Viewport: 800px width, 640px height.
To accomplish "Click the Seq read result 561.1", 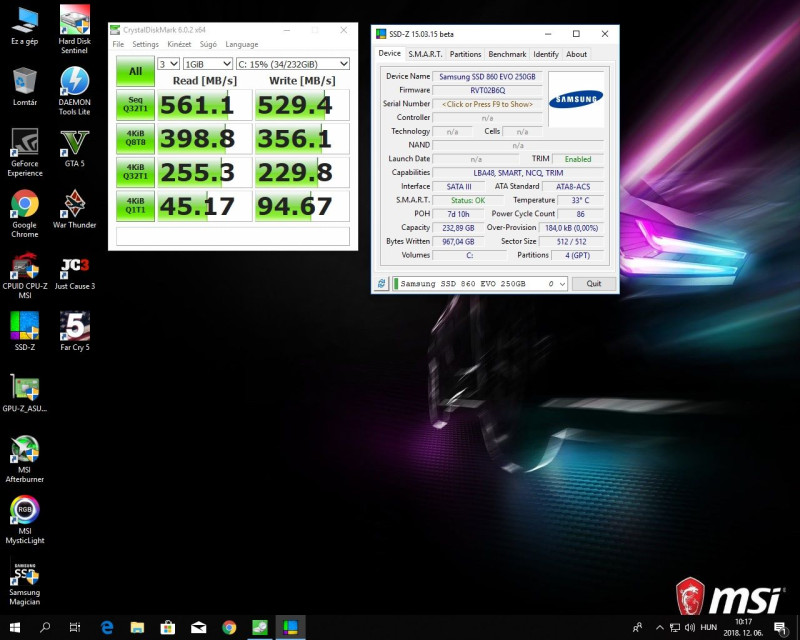I will click(x=205, y=105).
